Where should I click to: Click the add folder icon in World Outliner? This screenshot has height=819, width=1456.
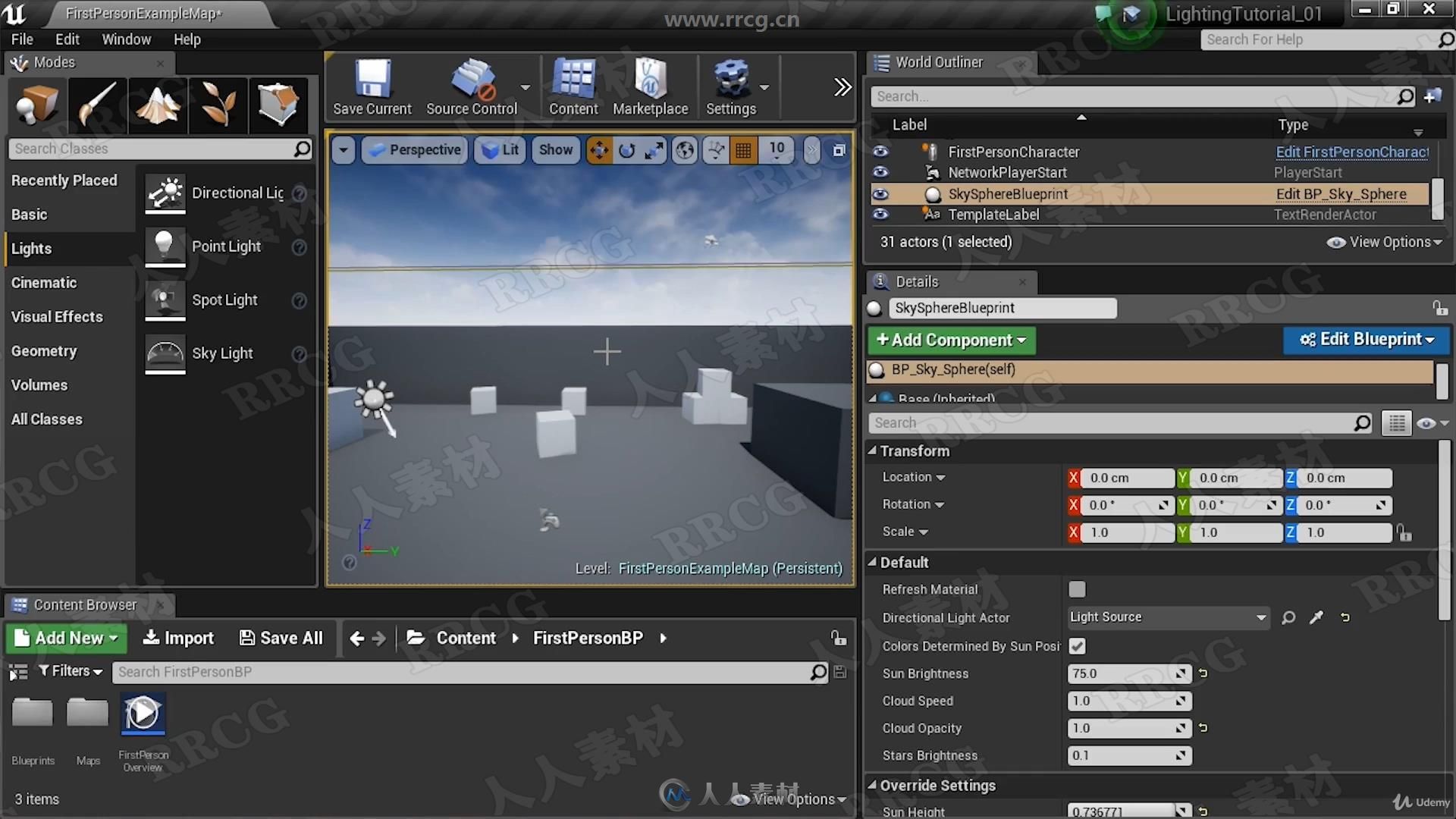click(1432, 96)
